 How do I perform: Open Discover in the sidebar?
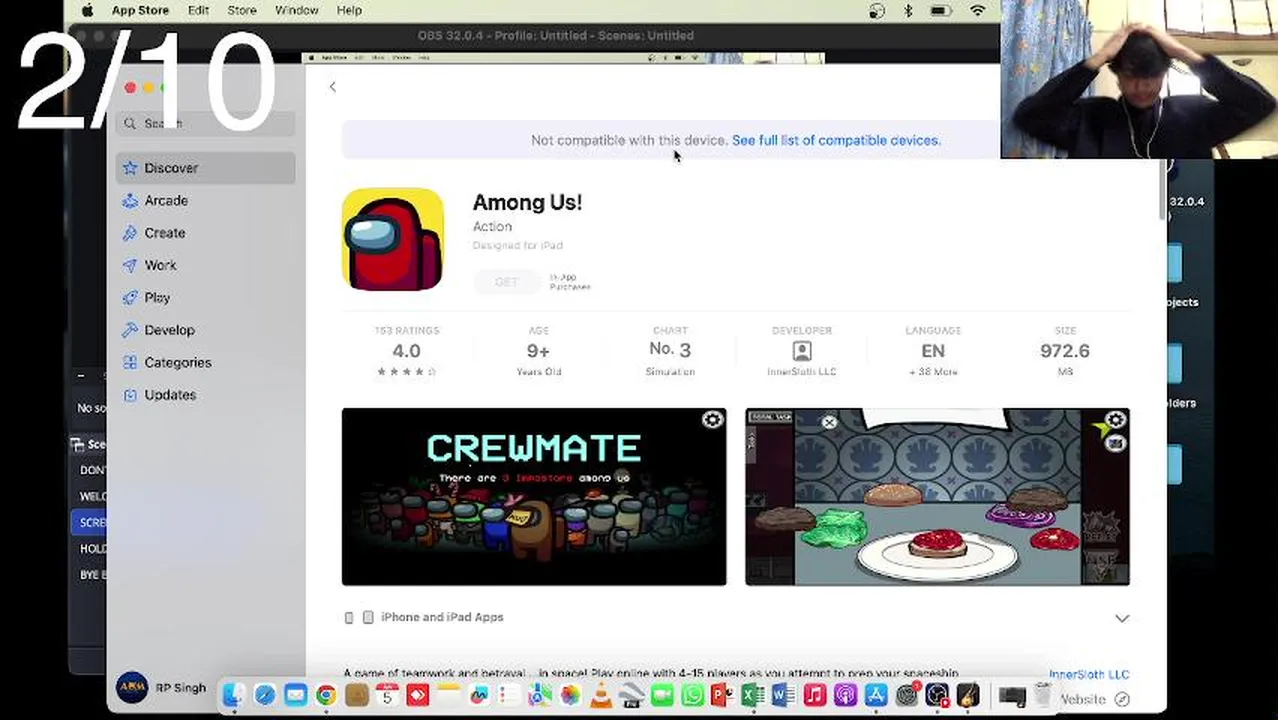[205, 168]
